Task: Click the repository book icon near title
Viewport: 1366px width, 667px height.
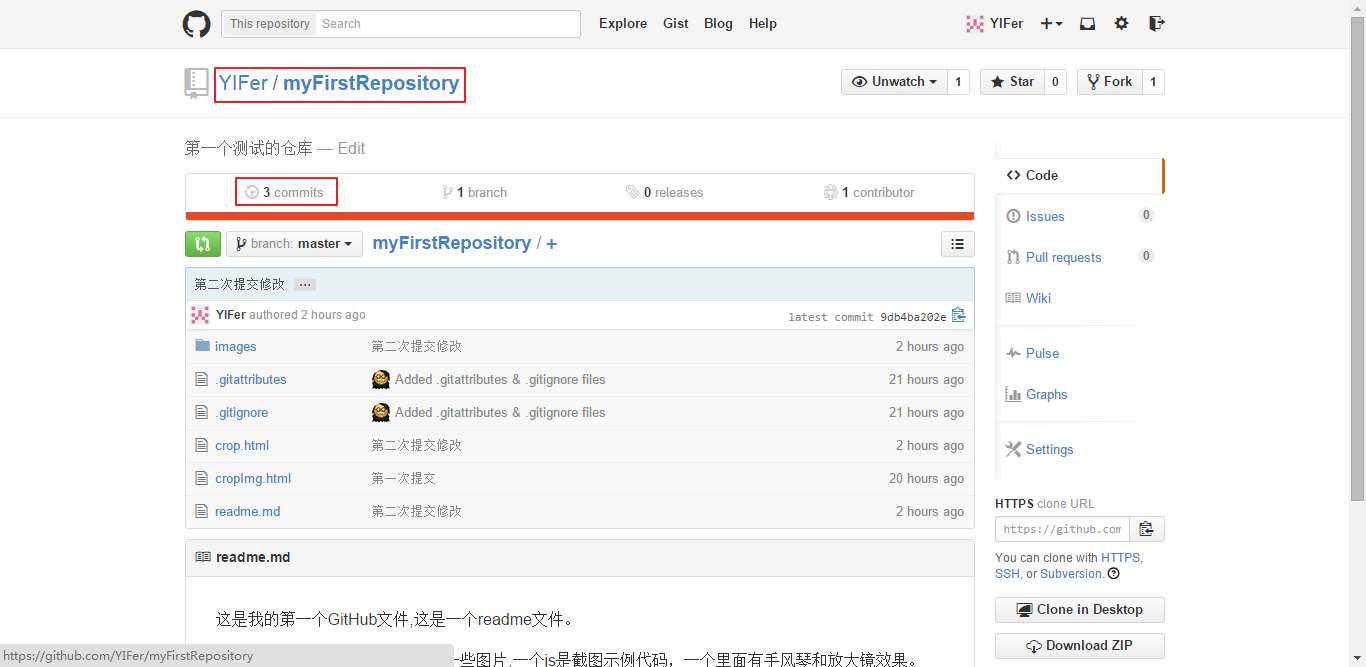Action: [196, 83]
